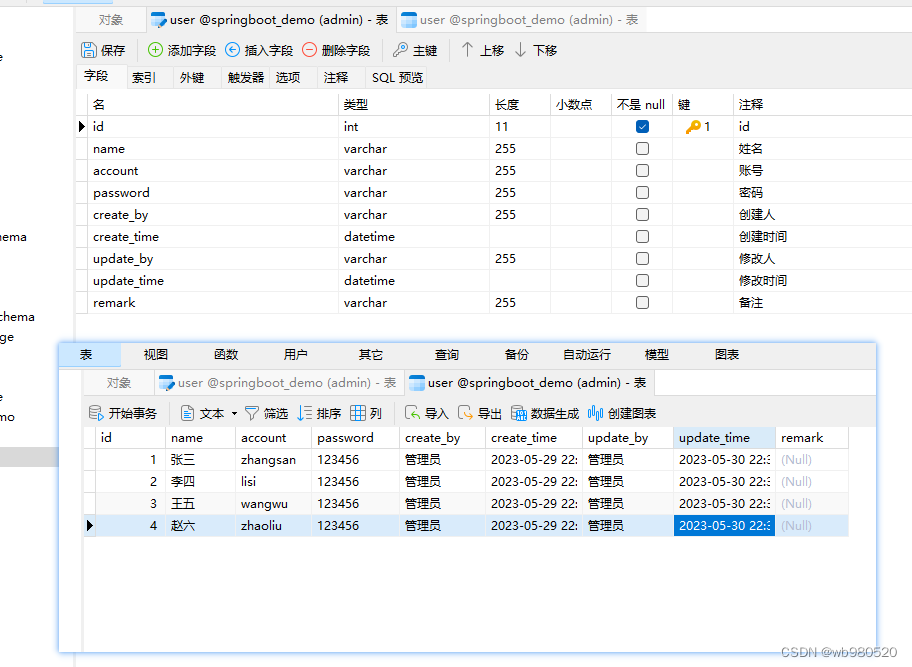The height and width of the screenshot is (667, 912).
Task: Select the cell containing 李四
Action: 200,482
